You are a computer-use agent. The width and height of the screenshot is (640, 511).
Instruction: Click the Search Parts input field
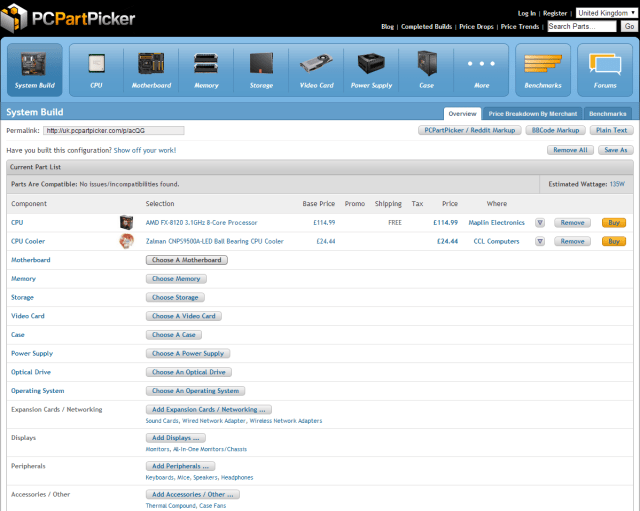tap(582, 27)
